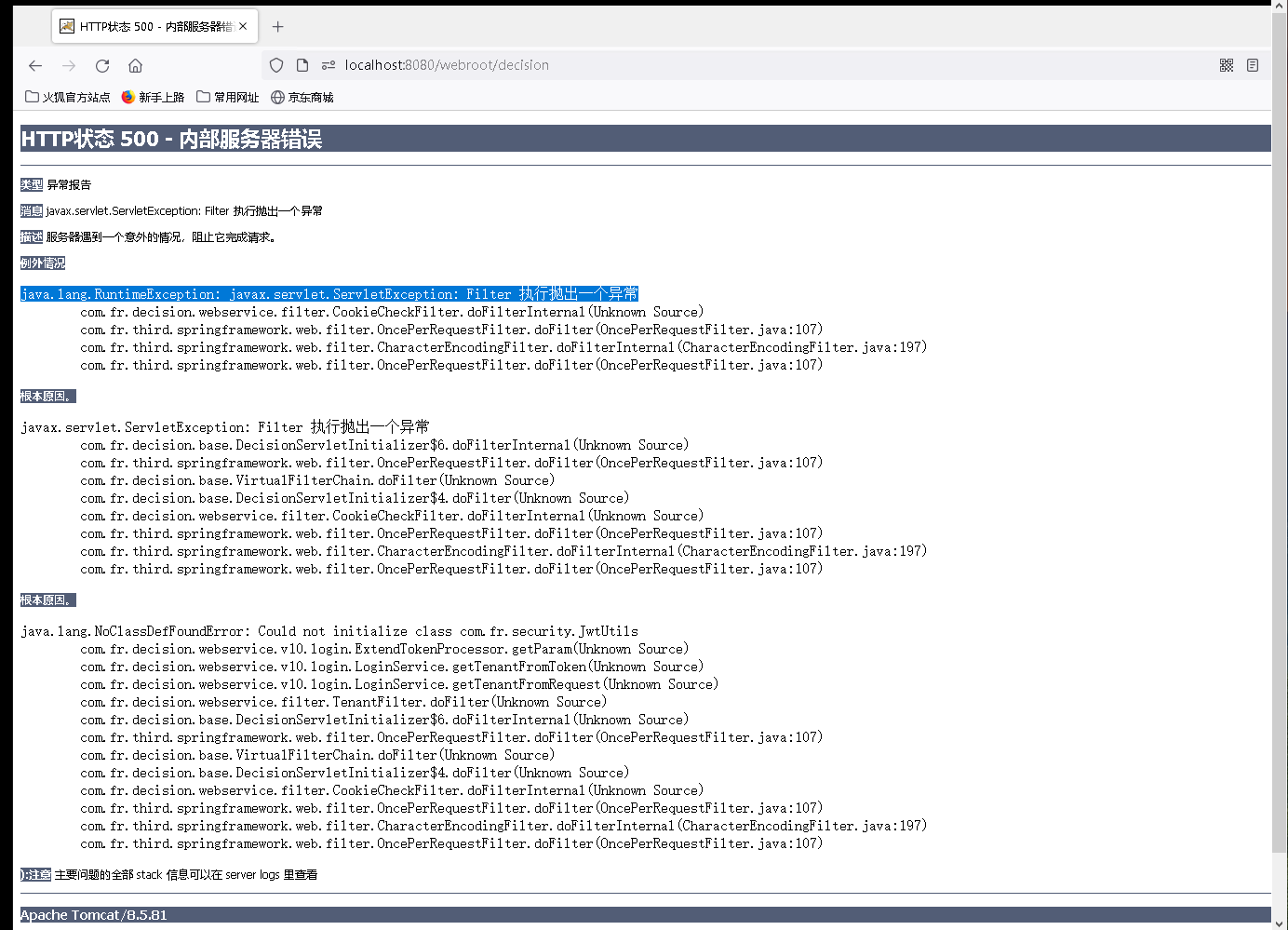Click the address bar URL
Image resolution: width=1288 pixels, height=930 pixels.
coord(447,65)
